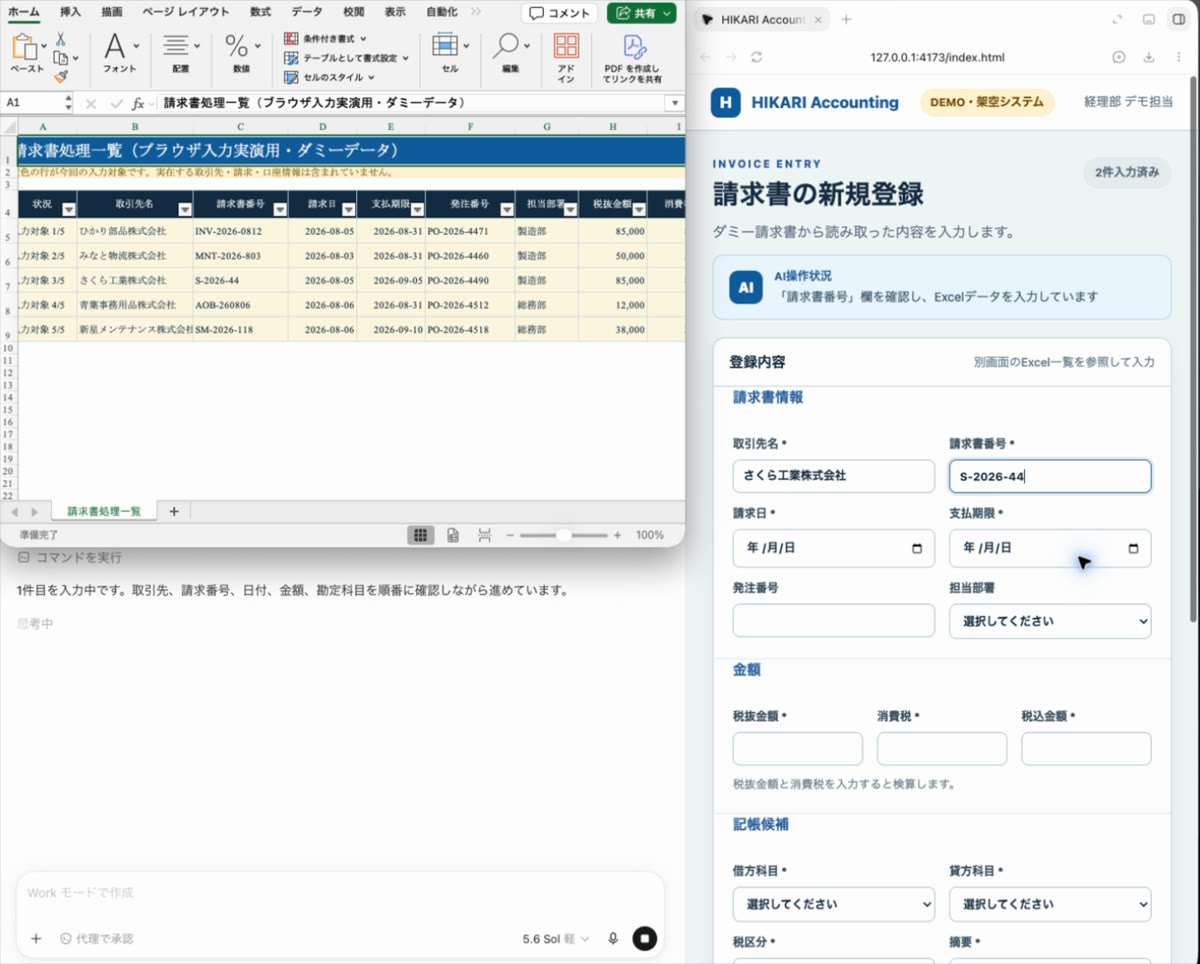1200x964 pixels.
Task: Click the zoom-out minus in Excel status bar
Action: coord(510,536)
